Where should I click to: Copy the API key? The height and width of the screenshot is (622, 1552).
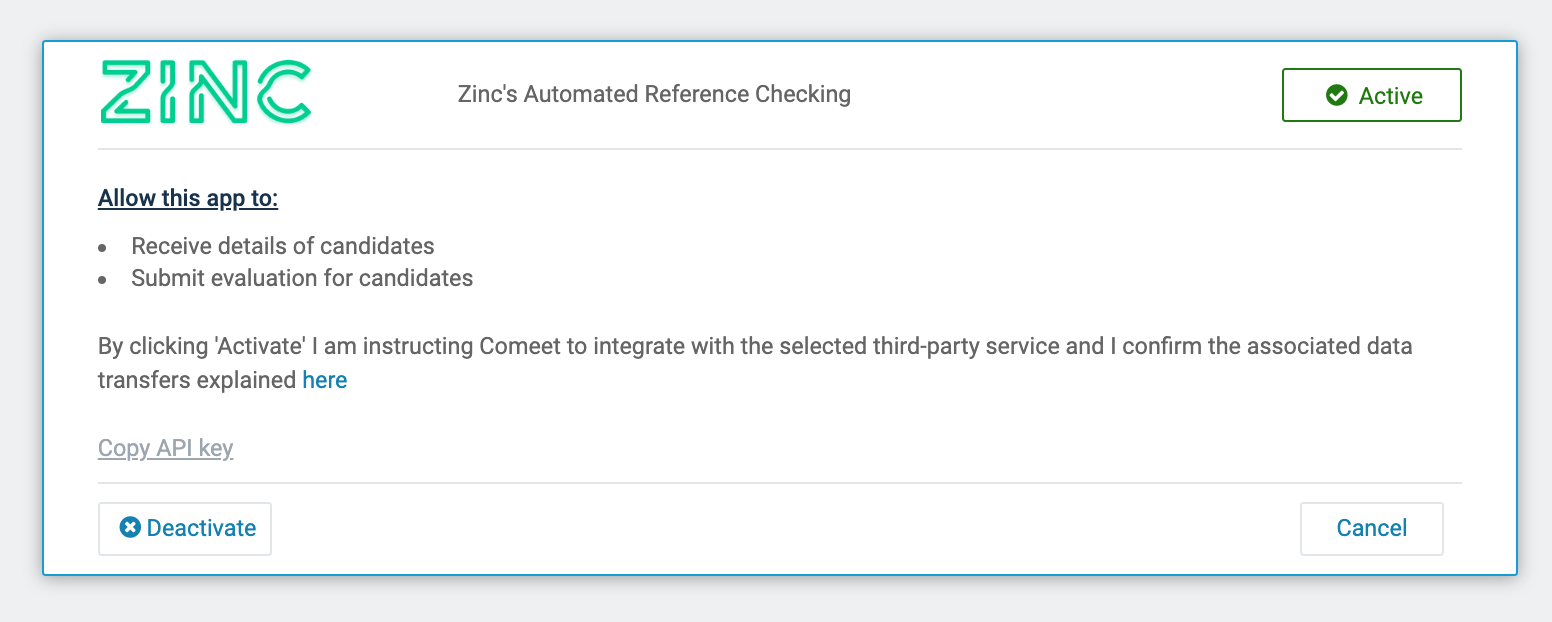coord(166,447)
